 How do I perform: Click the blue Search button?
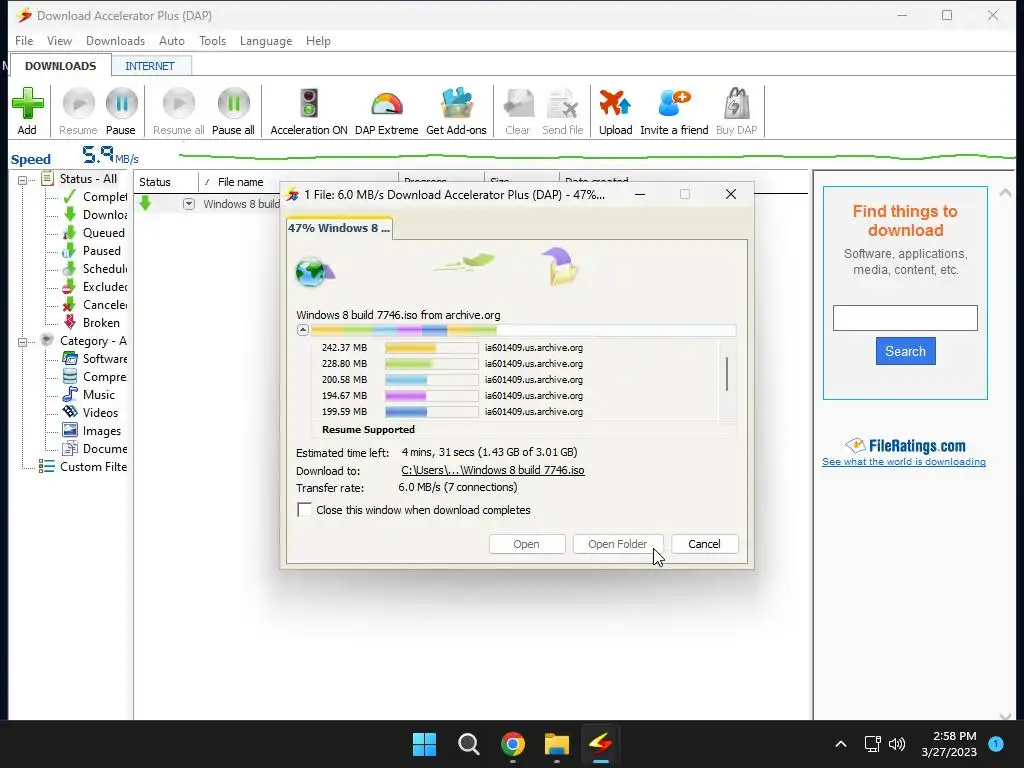[905, 351]
